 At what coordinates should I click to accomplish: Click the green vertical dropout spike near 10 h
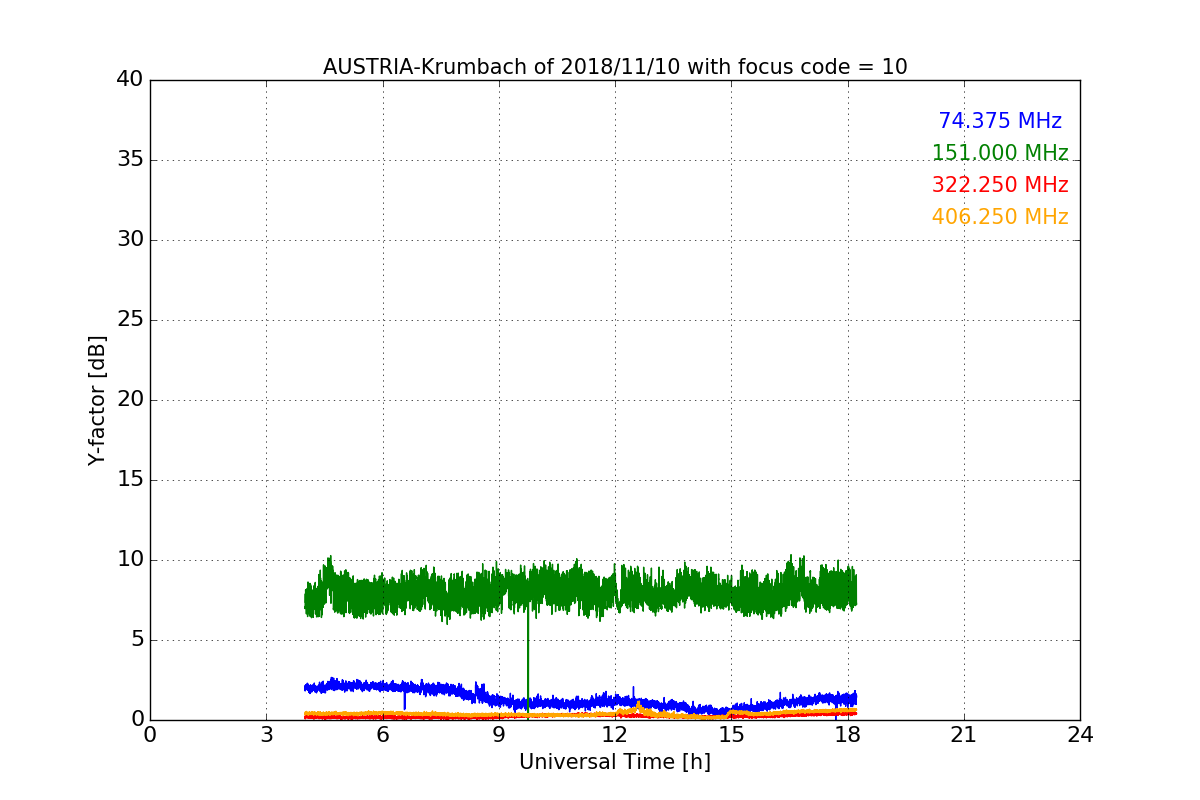(528, 660)
